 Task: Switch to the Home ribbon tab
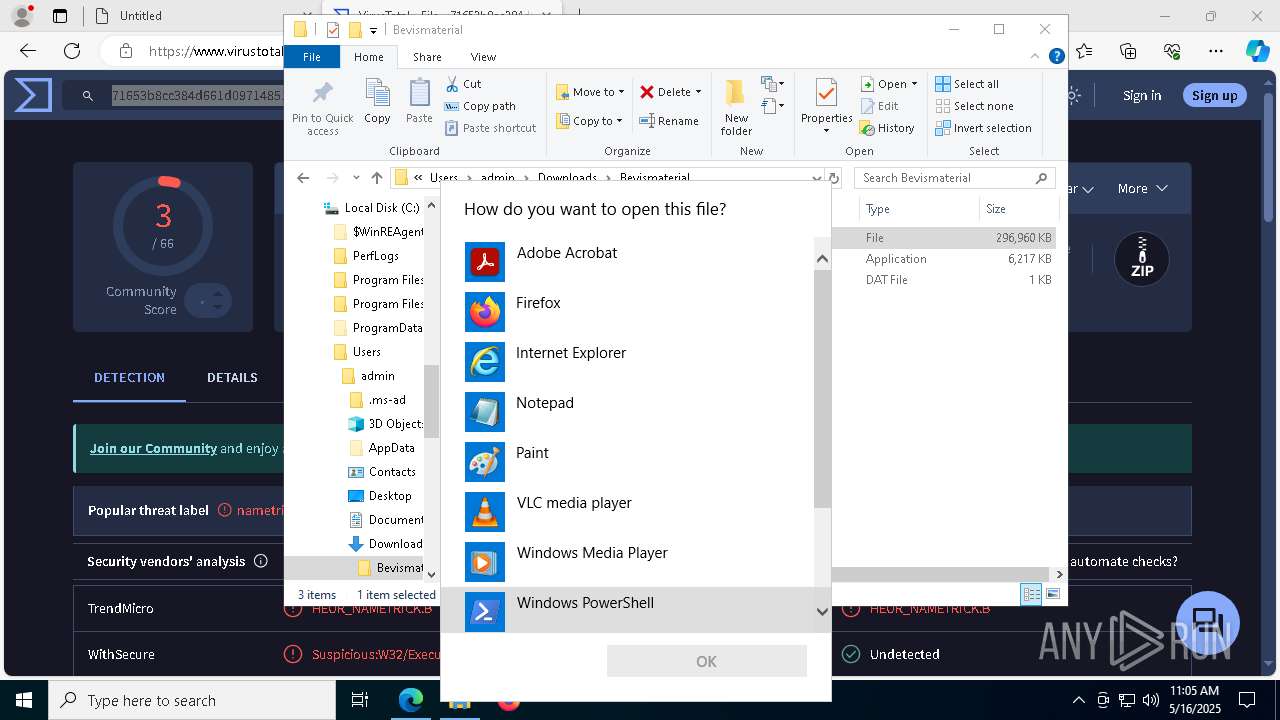pyautogui.click(x=368, y=57)
